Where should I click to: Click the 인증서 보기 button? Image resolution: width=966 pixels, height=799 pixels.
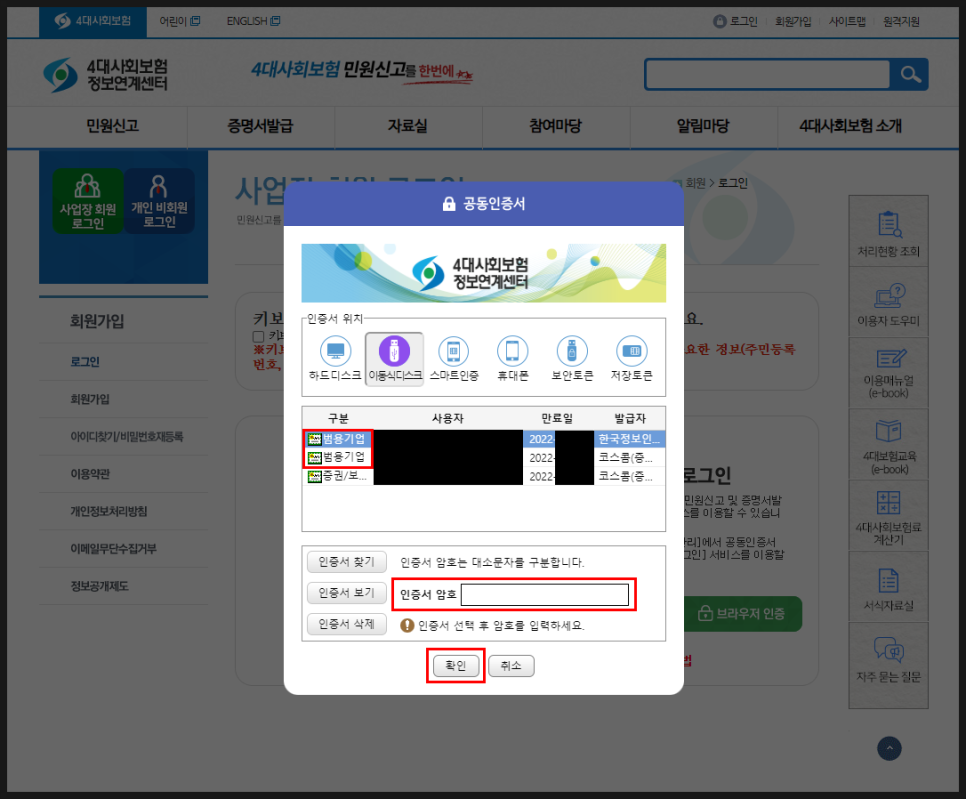click(347, 593)
